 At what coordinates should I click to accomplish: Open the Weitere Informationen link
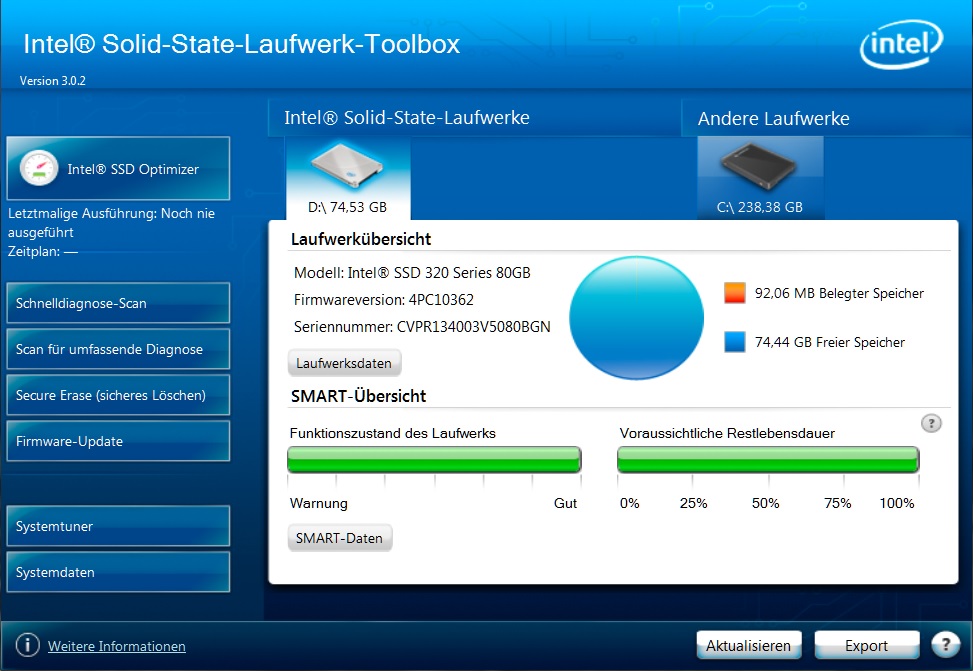[117, 646]
